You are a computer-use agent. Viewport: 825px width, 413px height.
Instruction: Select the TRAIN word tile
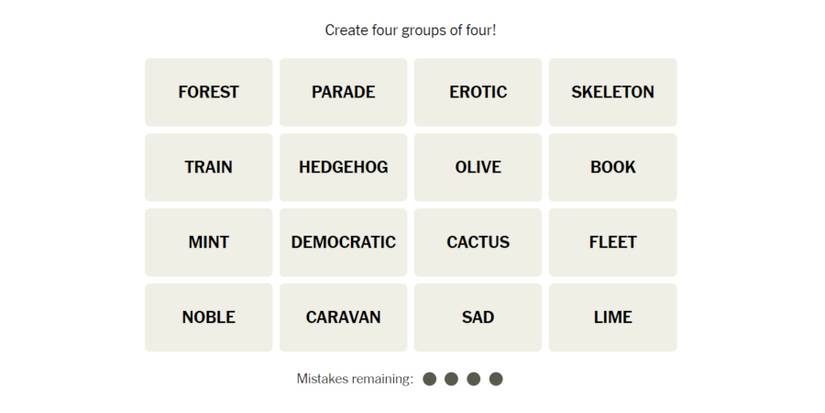pos(208,167)
